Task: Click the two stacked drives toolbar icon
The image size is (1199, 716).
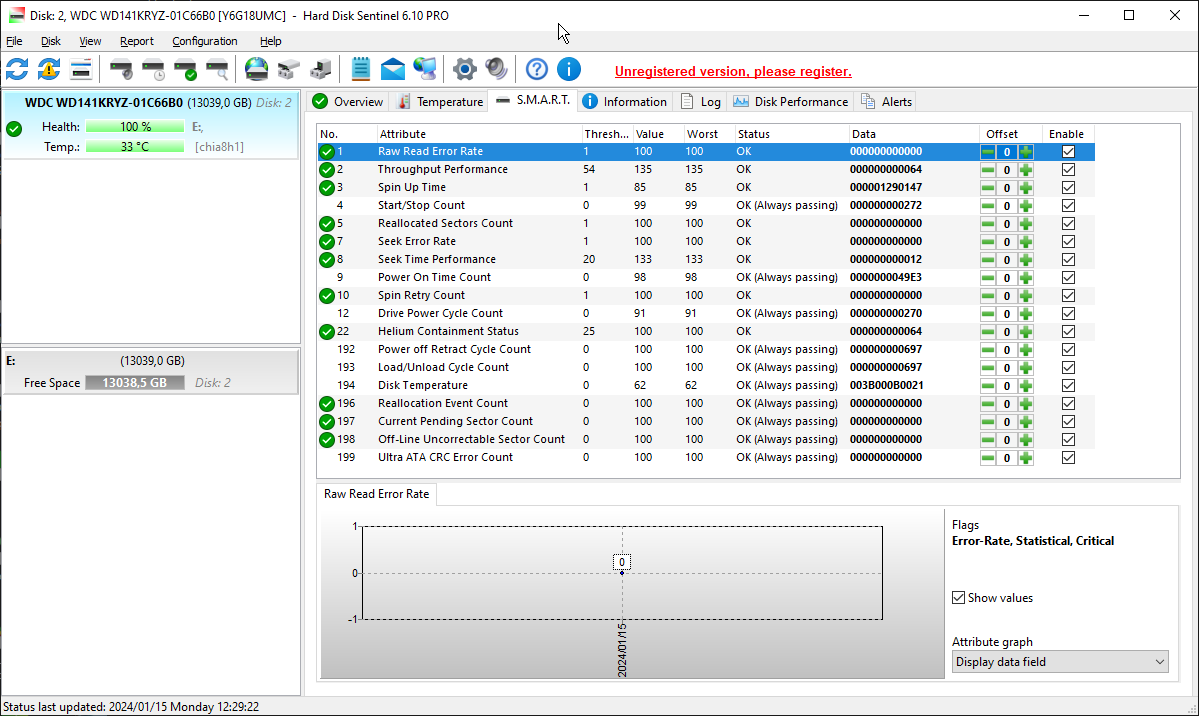Action: click(x=289, y=70)
